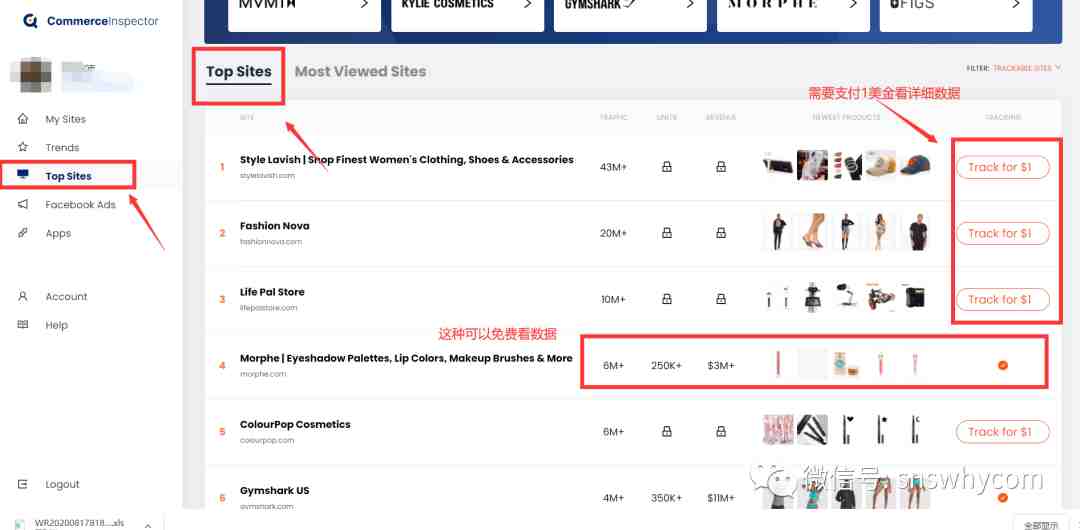This screenshot has height=530, width=1080.
Task: Click Fashion Nova black t-shirt product thumbnail
Action: pyautogui.click(x=915, y=232)
